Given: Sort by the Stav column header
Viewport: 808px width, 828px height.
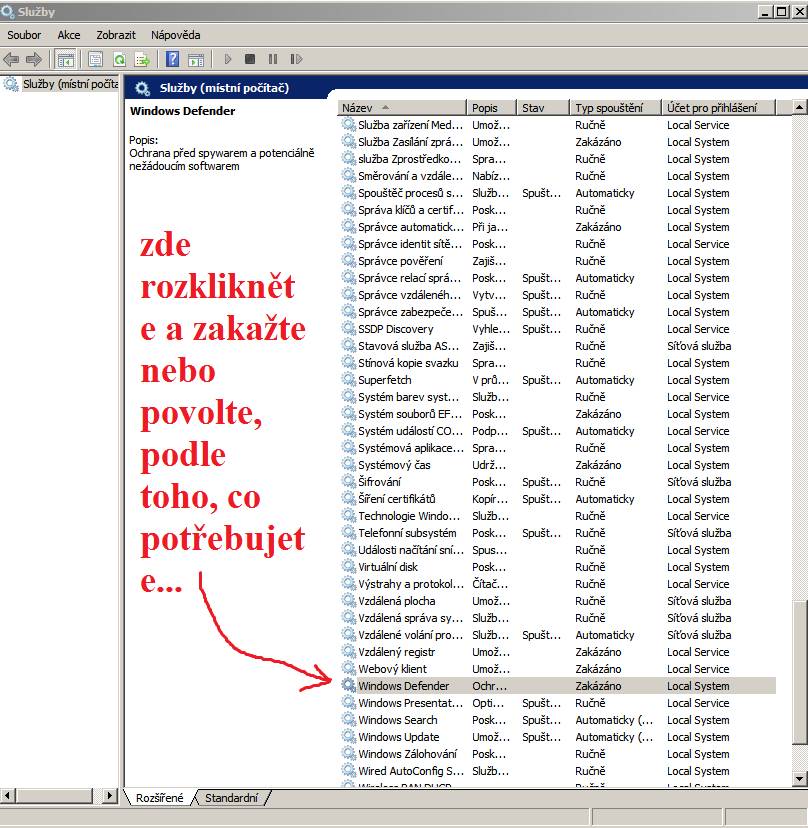Looking at the screenshot, I should pos(543,108).
